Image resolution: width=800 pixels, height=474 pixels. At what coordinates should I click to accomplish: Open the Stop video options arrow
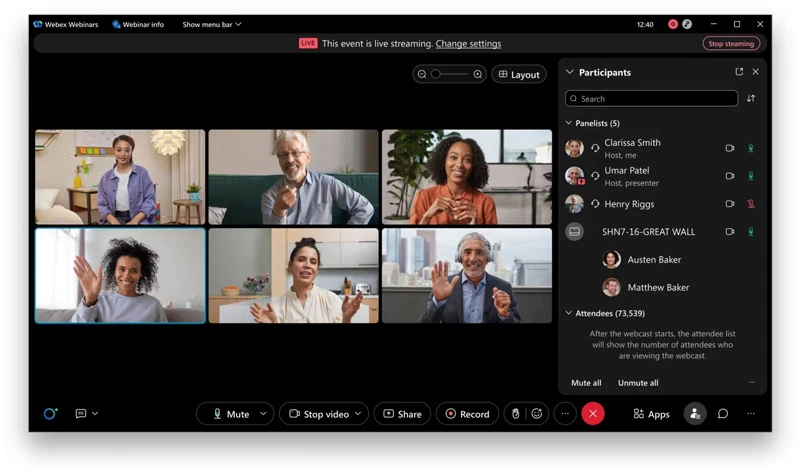(358, 414)
